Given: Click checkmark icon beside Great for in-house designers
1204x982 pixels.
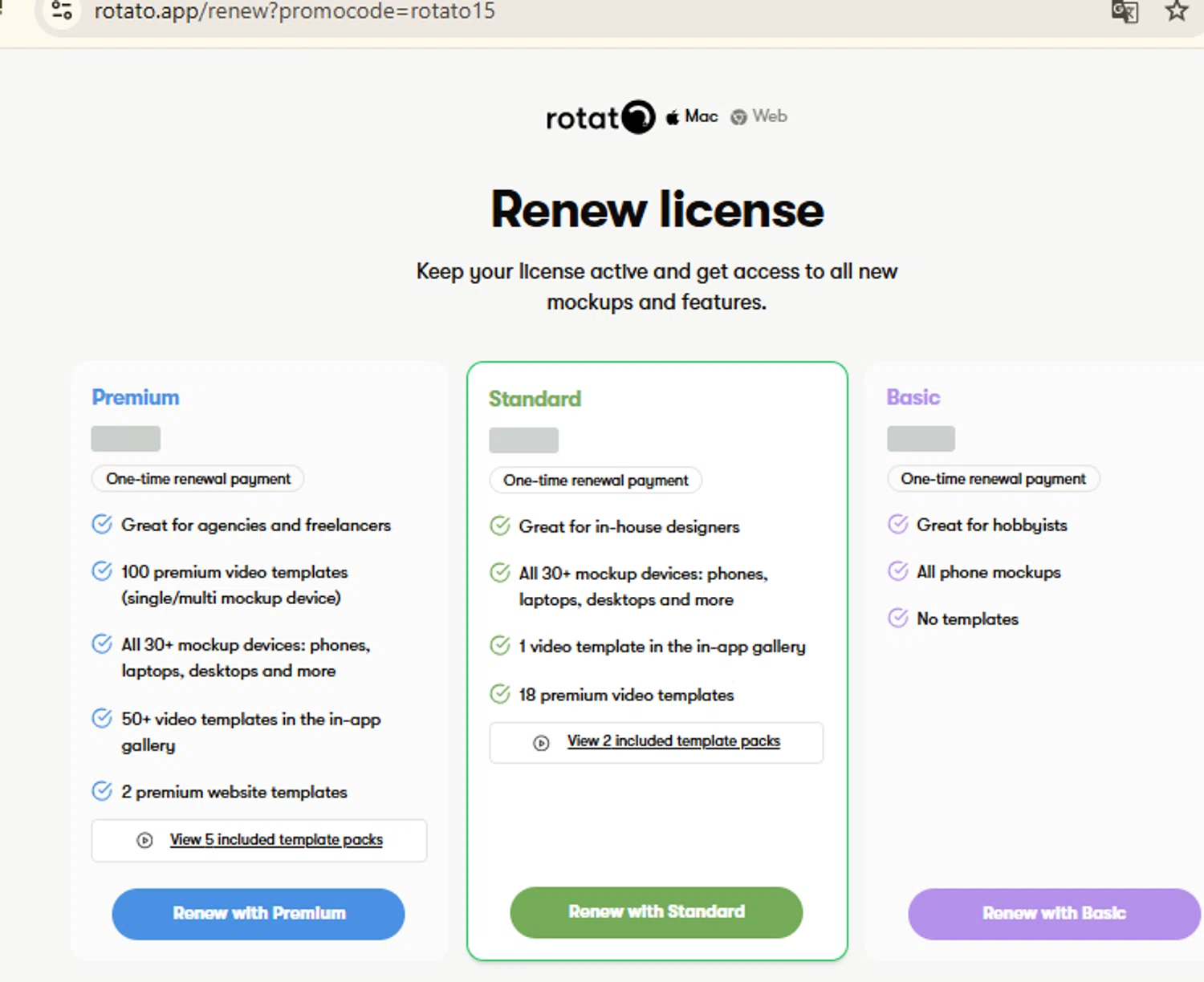Looking at the screenshot, I should [x=500, y=526].
